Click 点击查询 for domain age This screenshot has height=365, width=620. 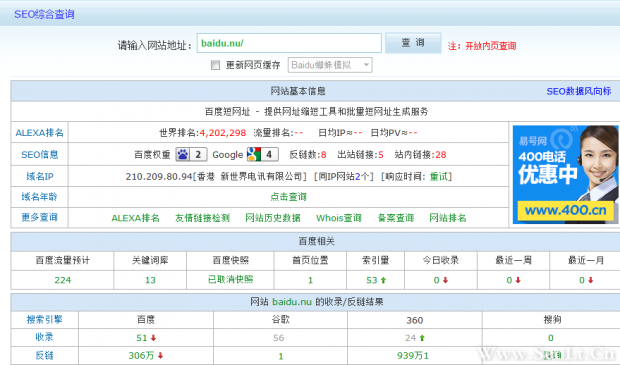click(x=288, y=197)
